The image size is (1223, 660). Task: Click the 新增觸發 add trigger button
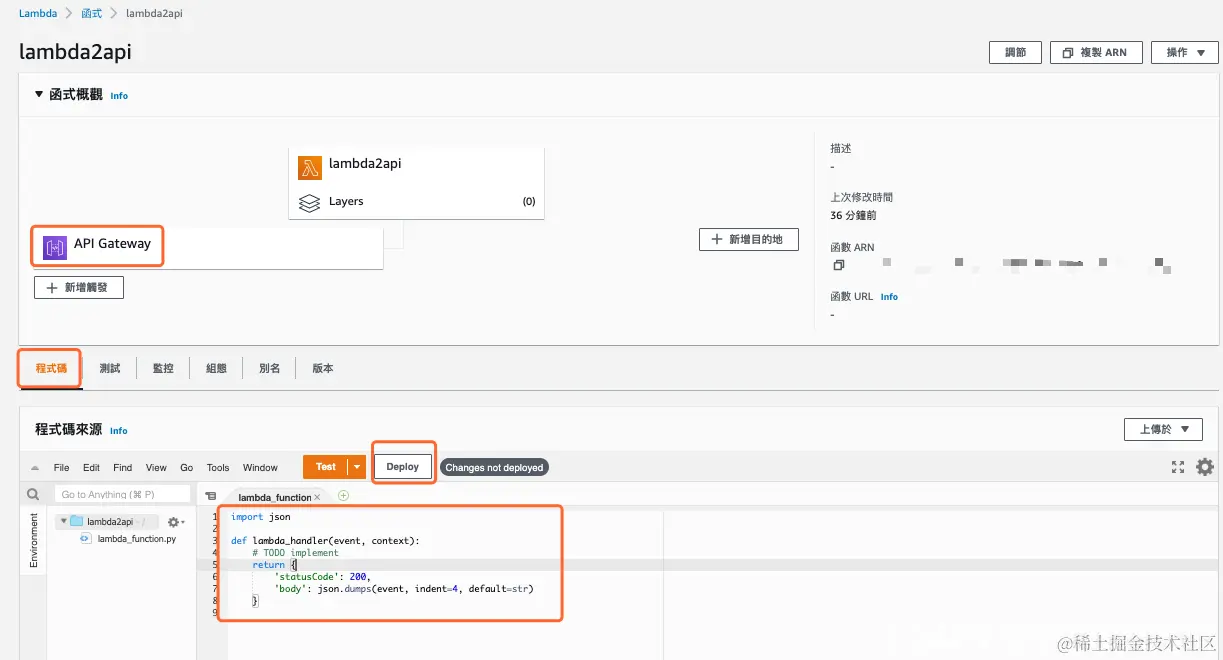pyautogui.click(x=79, y=287)
